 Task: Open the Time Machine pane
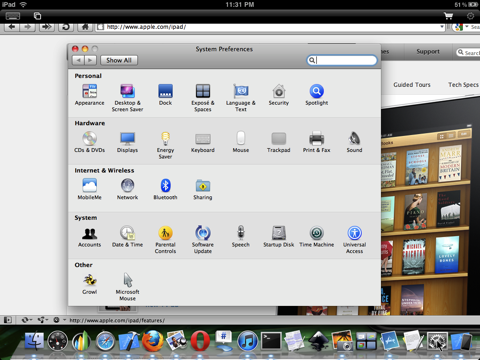[317, 236]
